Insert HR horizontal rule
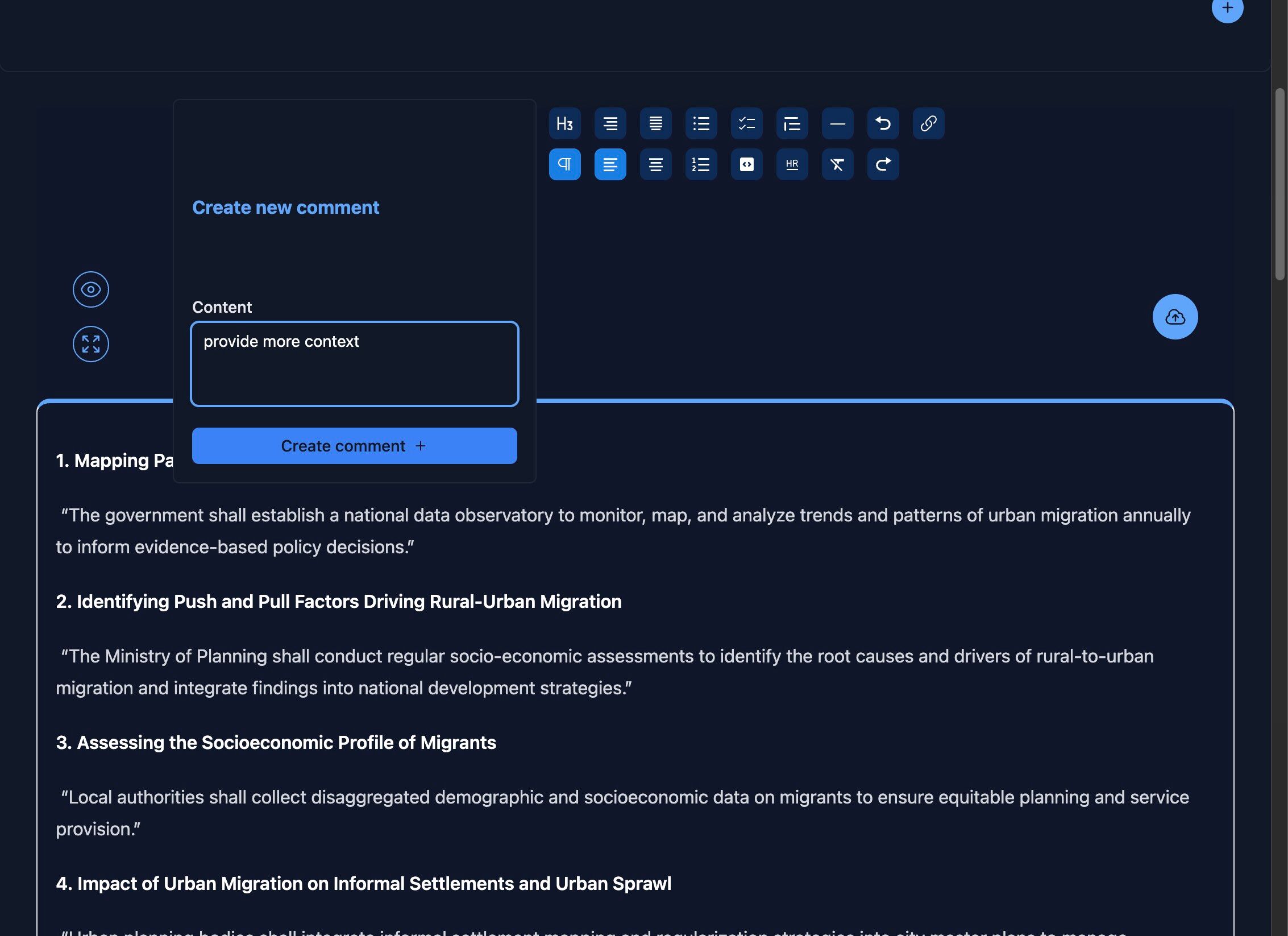The width and height of the screenshot is (1288, 936). click(x=792, y=164)
